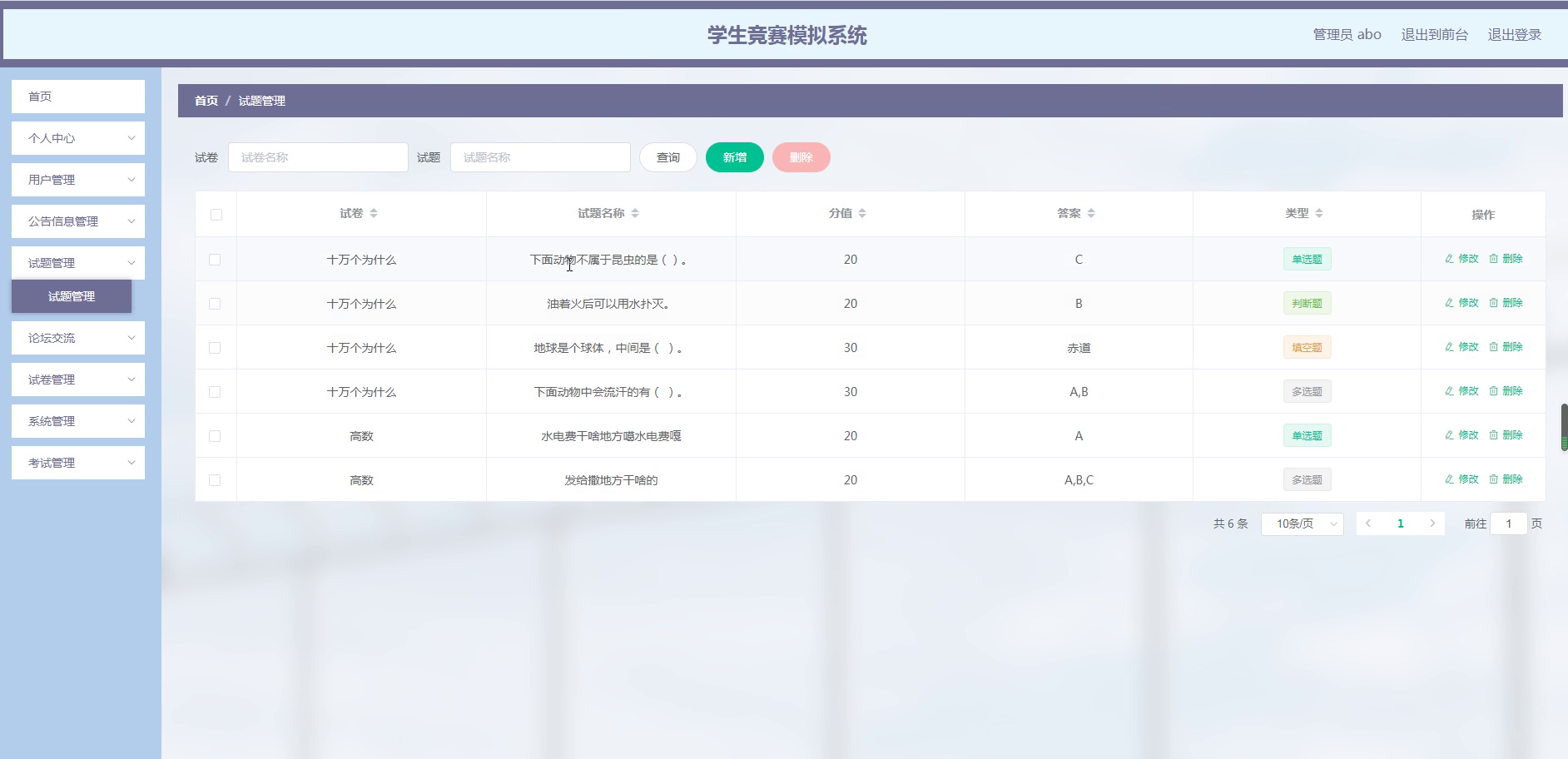This screenshot has width=1568, height=759.
Task: Click answer cell A,B,C
Action: pos(1079,480)
